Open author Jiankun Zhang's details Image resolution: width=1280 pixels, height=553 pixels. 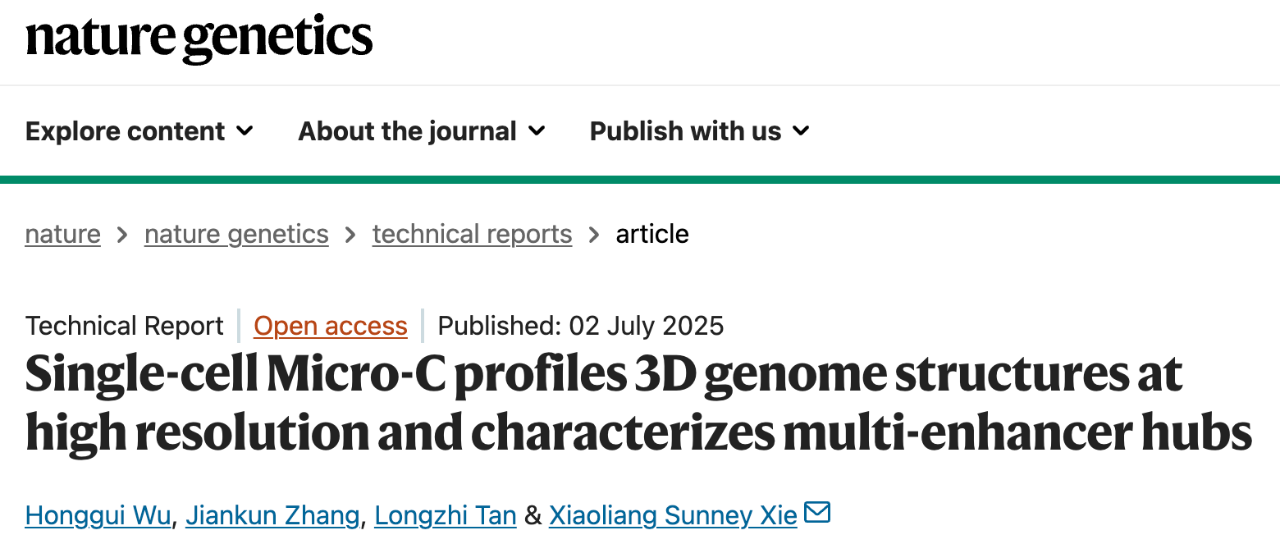273,515
